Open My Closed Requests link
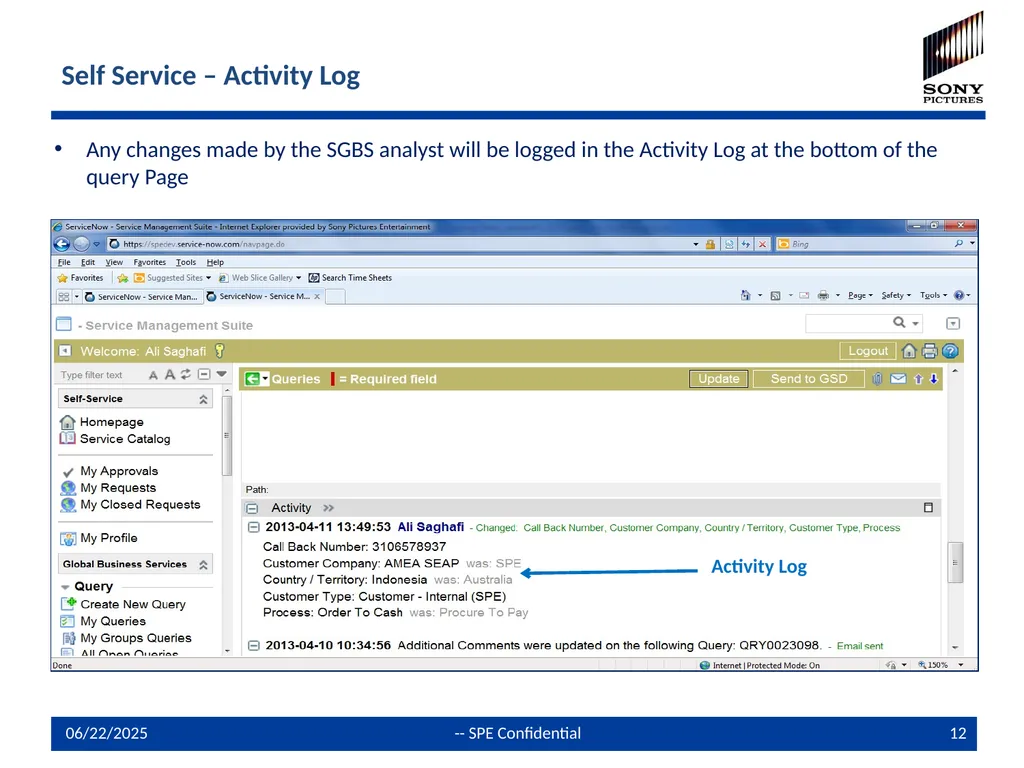This screenshot has width=1024, height=768. [x=140, y=505]
